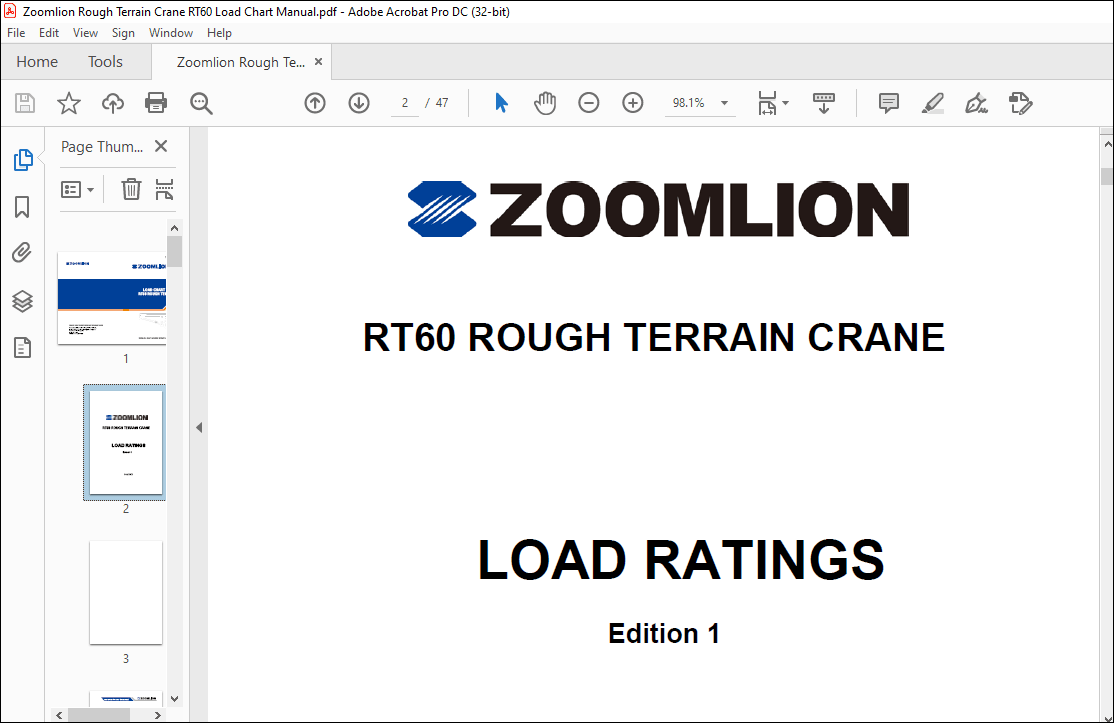The image size is (1114, 723).
Task: Select the Hand tool in the toolbar
Action: (x=545, y=102)
